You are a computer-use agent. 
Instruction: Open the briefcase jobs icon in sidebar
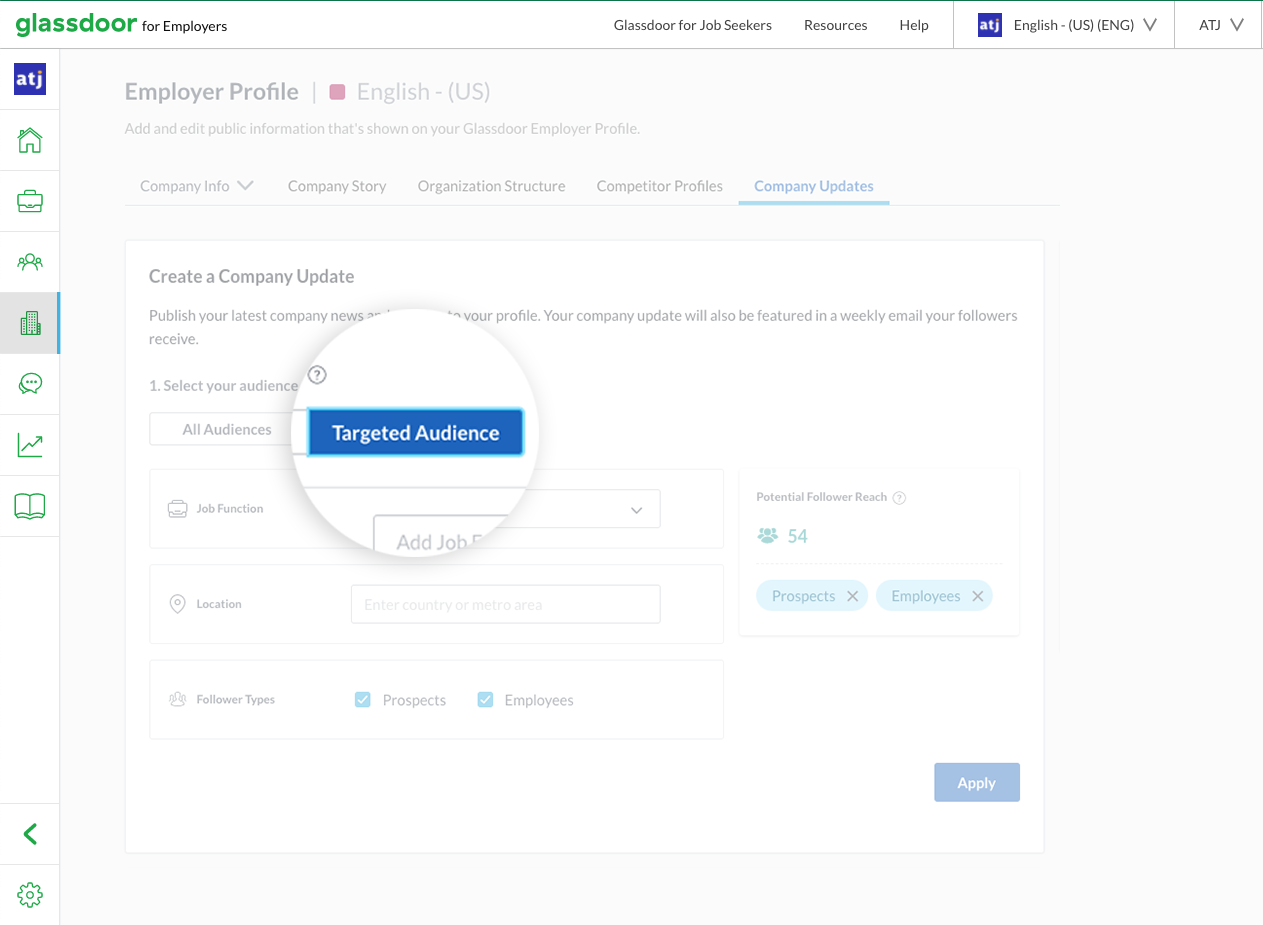(x=30, y=201)
